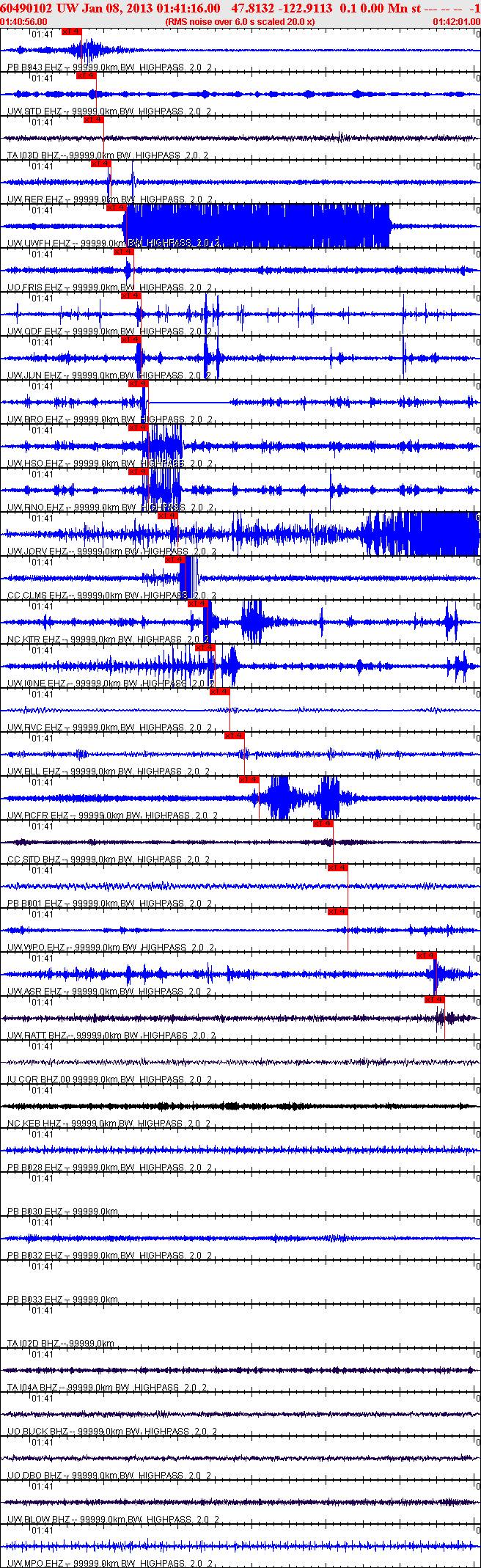Click the event ID 60490102 header text
The width and height of the screenshot is (481, 1568).
25,8
